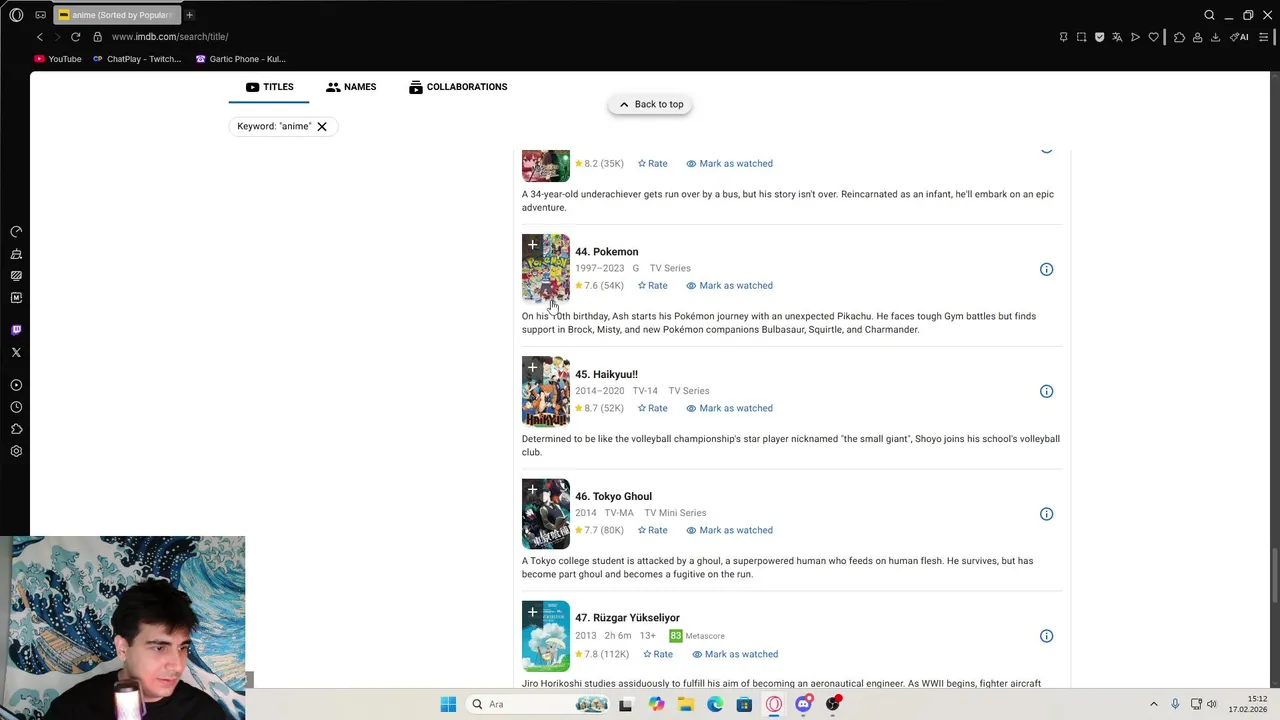Add Tokyo Ghoul to watchlist with plus ribbon

click(532, 490)
